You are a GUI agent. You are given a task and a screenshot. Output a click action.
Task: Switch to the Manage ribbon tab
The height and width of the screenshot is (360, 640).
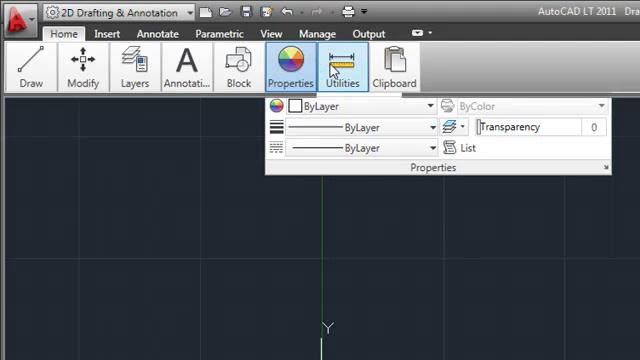pyautogui.click(x=317, y=34)
